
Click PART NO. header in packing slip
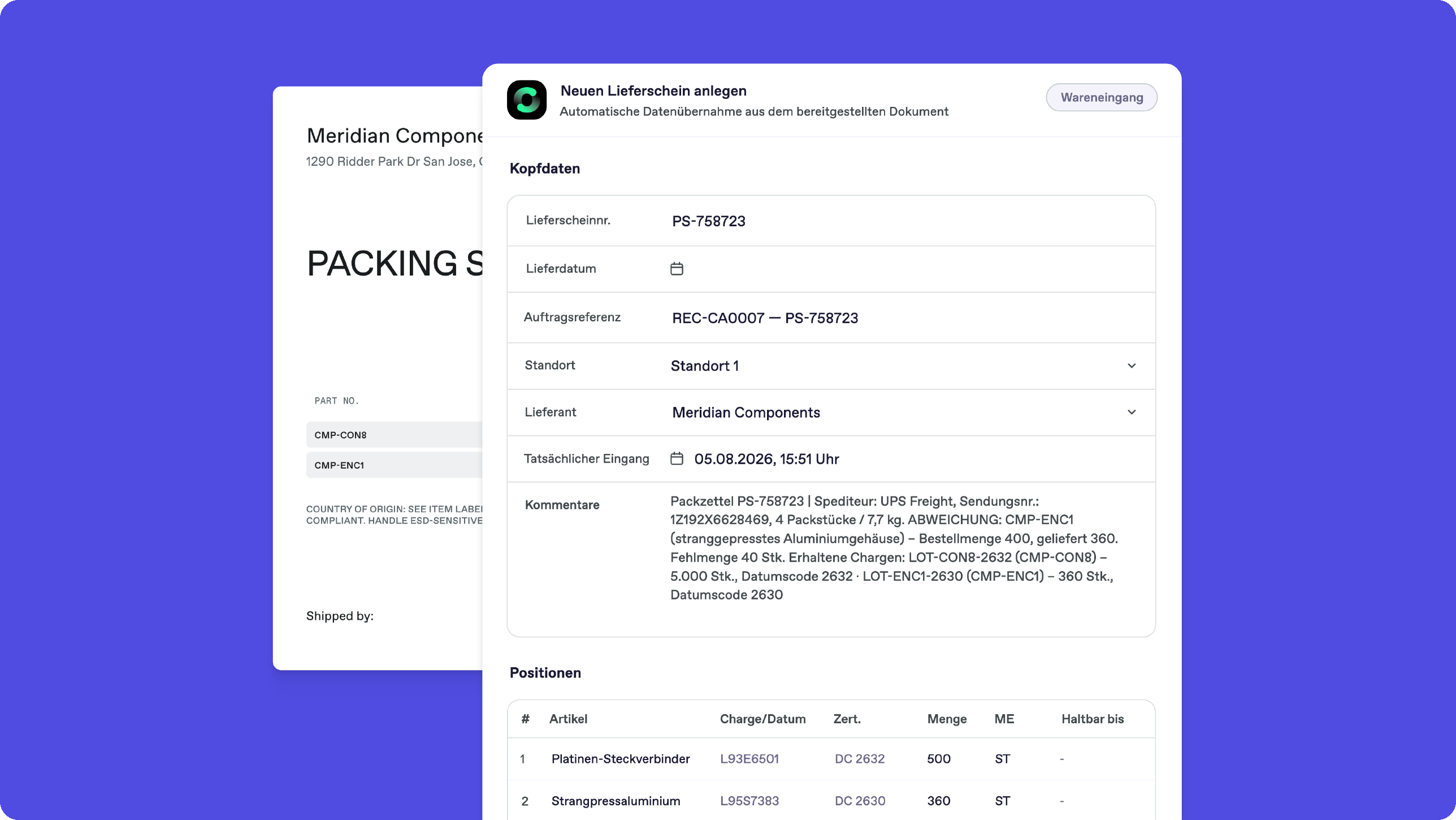pyautogui.click(x=336, y=401)
